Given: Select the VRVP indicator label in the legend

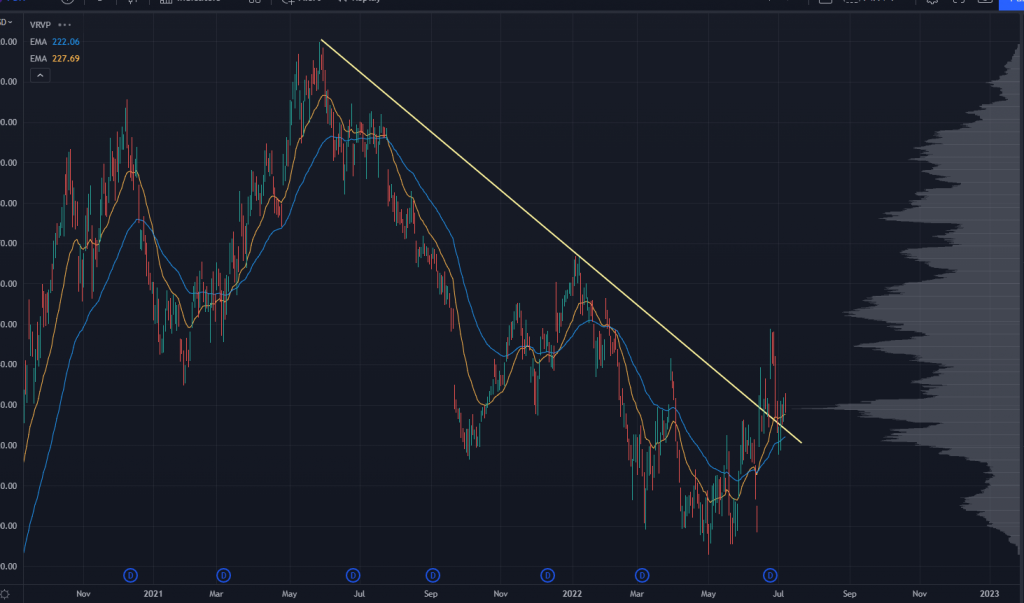Looking at the screenshot, I should pyautogui.click(x=40, y=25).
